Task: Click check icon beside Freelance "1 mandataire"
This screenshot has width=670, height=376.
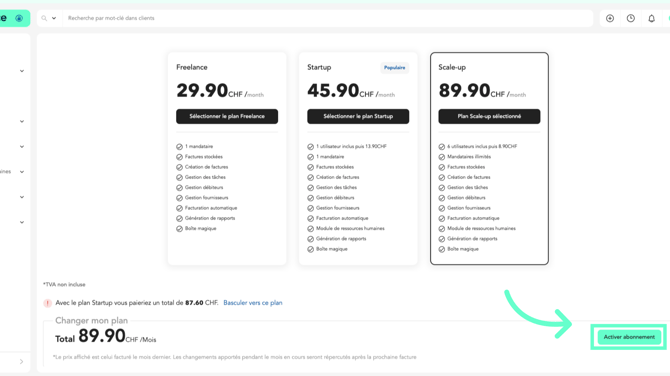Action: pos(179,147)
